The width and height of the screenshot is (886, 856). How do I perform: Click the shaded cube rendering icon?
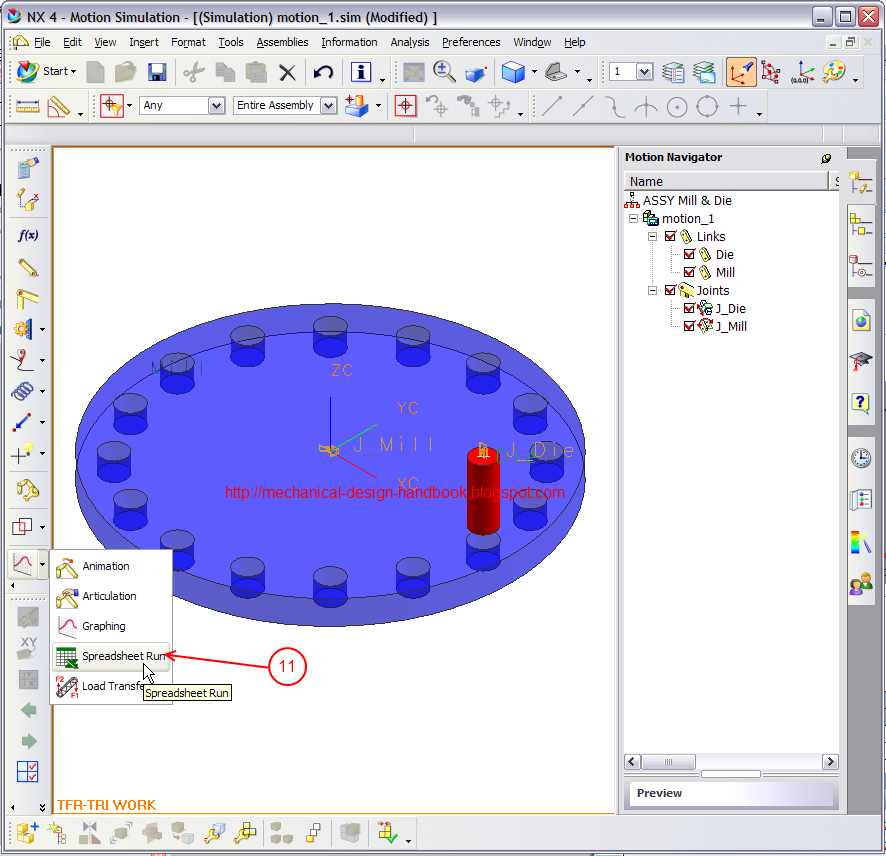pos(513,72)
